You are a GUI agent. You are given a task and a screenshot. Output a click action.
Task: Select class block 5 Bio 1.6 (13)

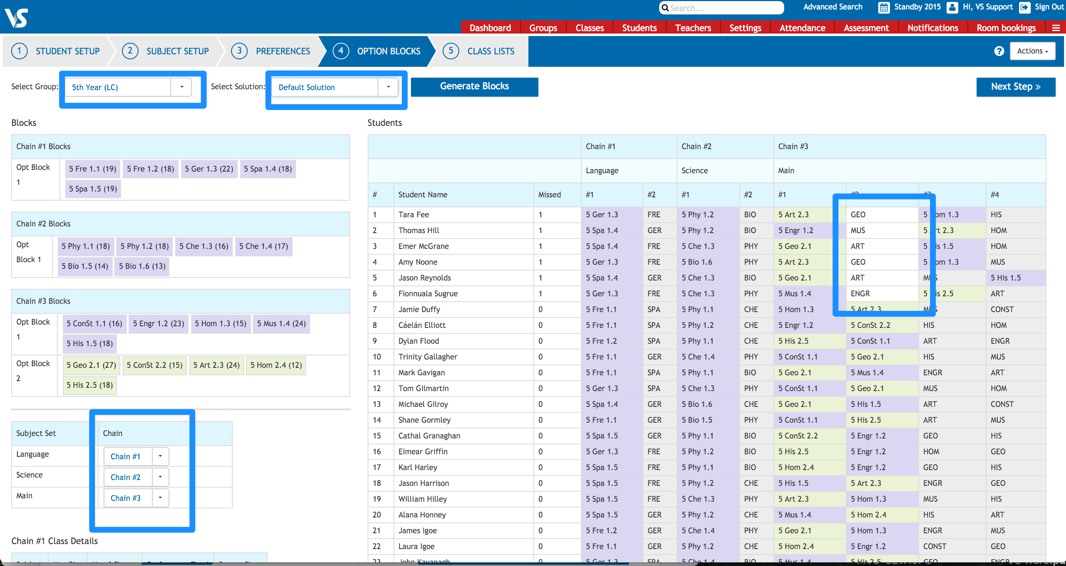click(x=141, y=266)
